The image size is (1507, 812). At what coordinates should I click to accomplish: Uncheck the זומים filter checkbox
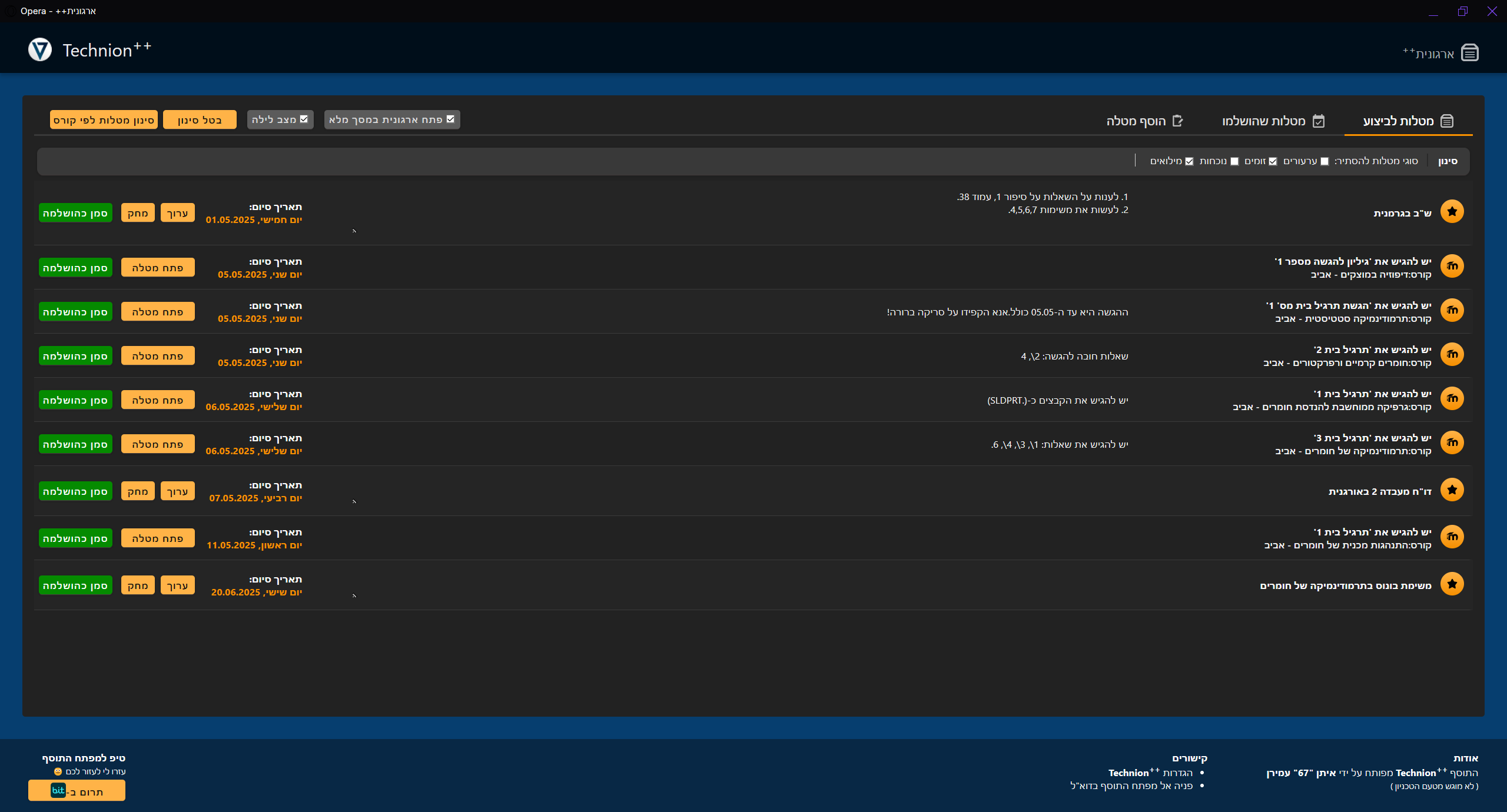pyautogui.click(x=1273, y=161)
